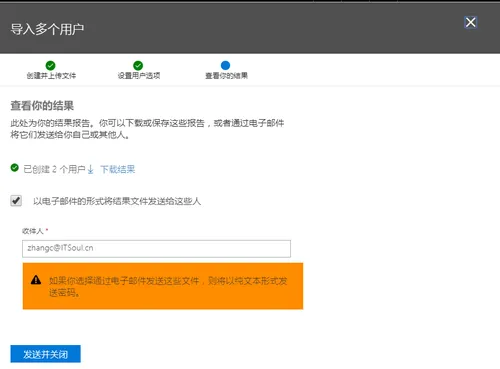
Task: Click the 创建并上传文件 step label
Action: 51,76
